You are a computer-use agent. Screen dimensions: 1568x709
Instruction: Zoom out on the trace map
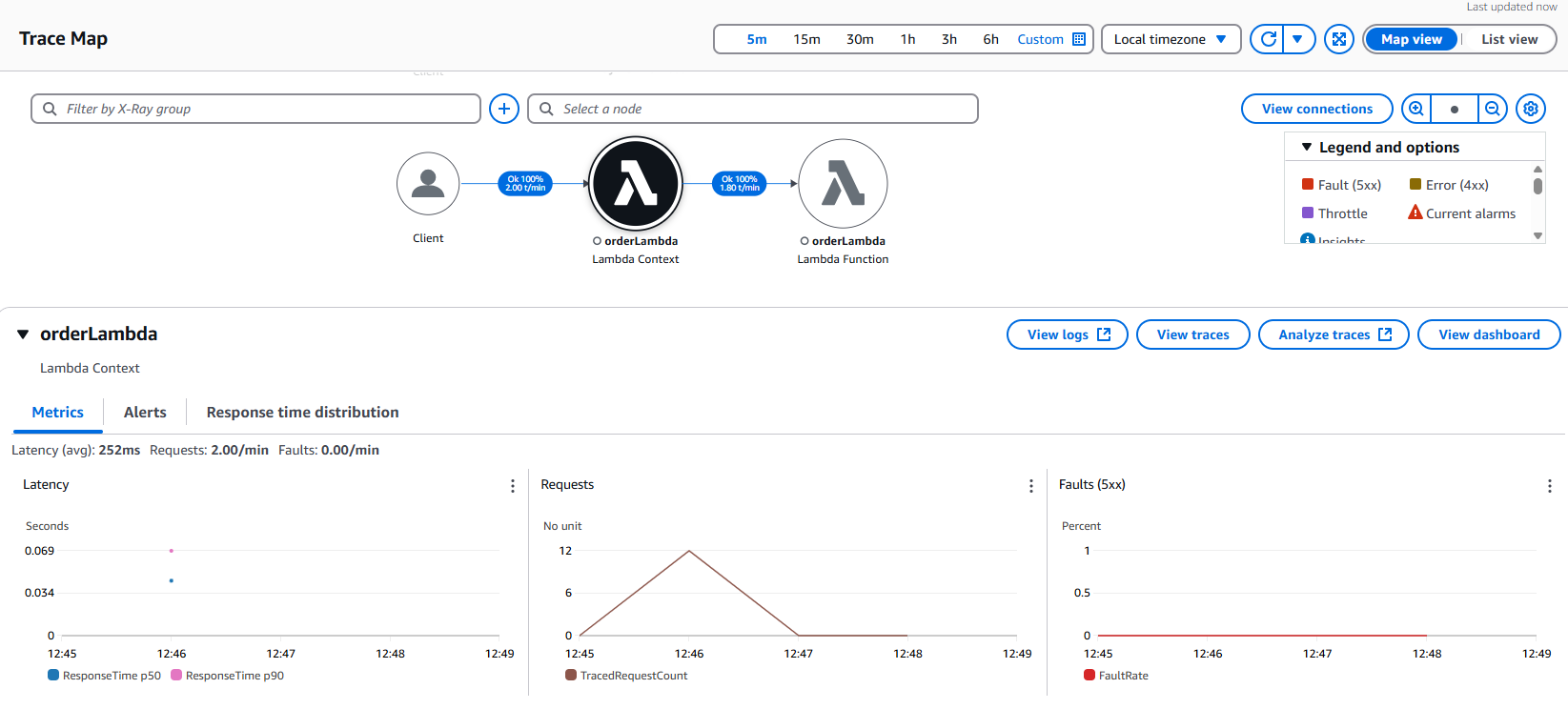[1493, 109]
